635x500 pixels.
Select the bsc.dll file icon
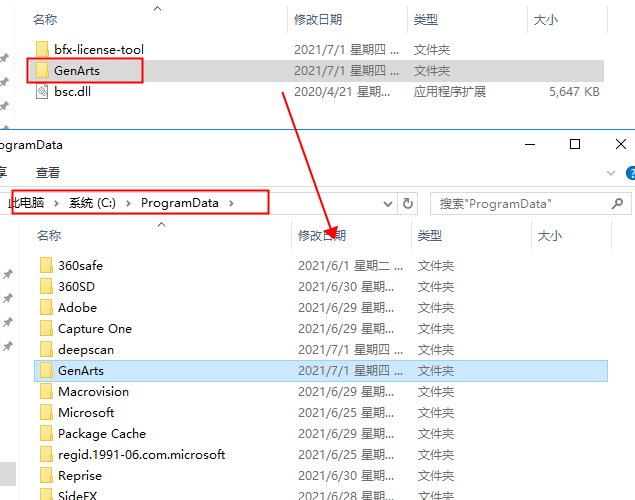click(x=42, y=91)
